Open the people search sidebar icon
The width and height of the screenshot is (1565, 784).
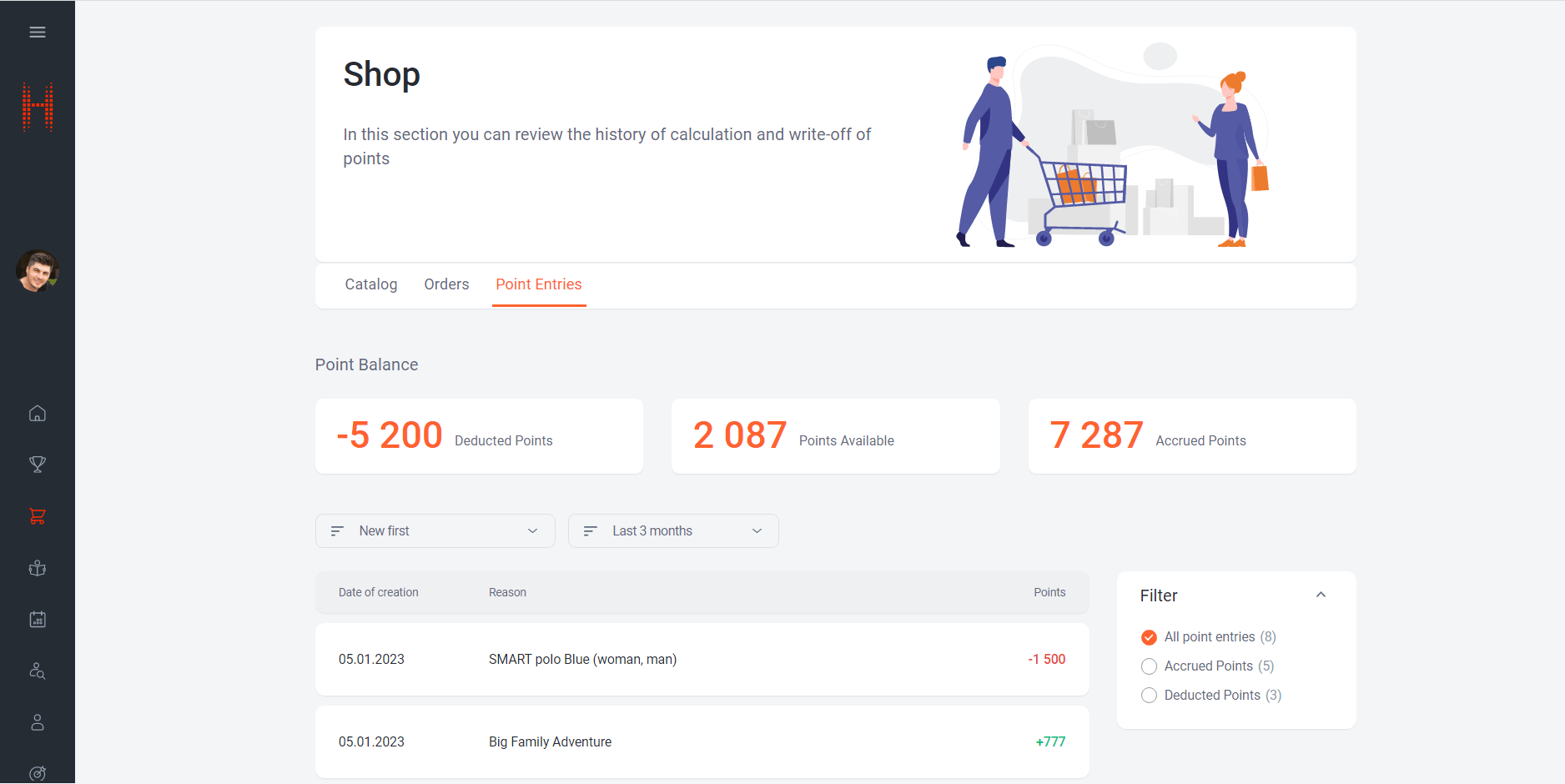[38, 671]
